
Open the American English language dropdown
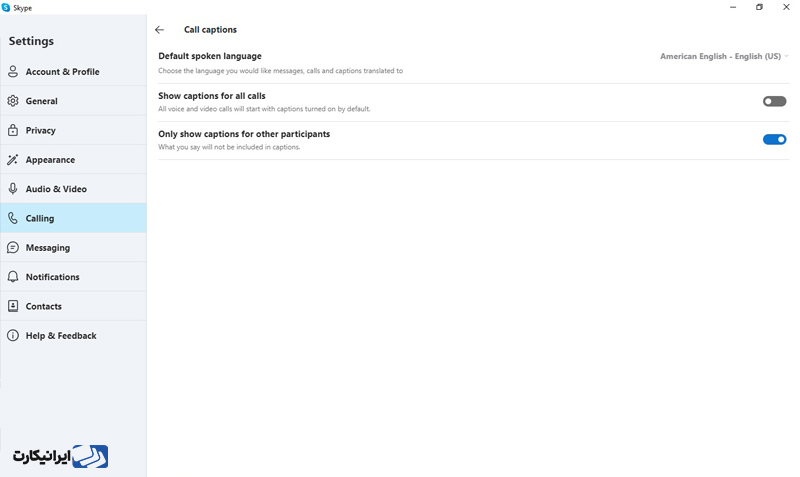pos(724,56)
